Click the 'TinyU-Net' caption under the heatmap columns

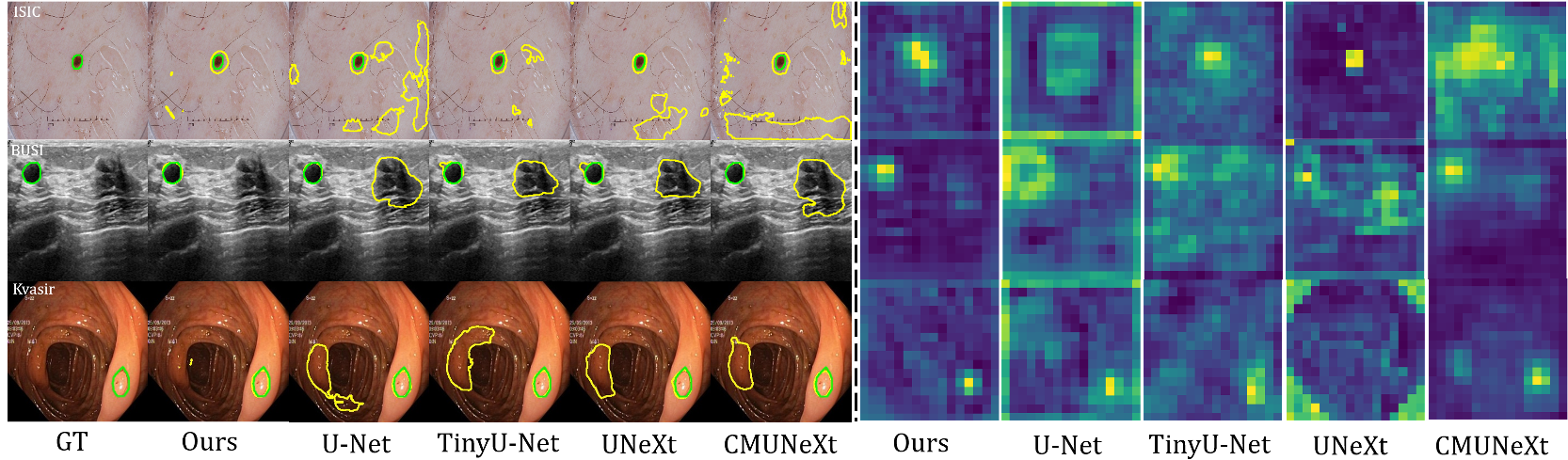tap(1209, 444)
